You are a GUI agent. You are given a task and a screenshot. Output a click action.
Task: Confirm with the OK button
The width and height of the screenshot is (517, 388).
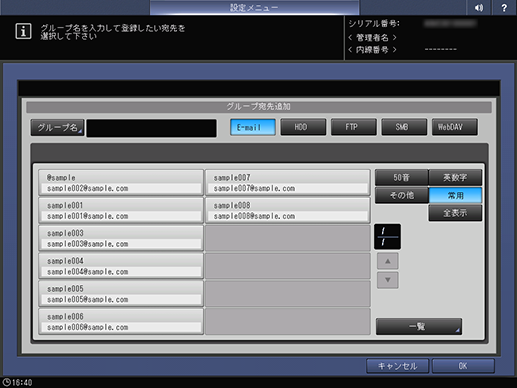[x=463, y=366]
